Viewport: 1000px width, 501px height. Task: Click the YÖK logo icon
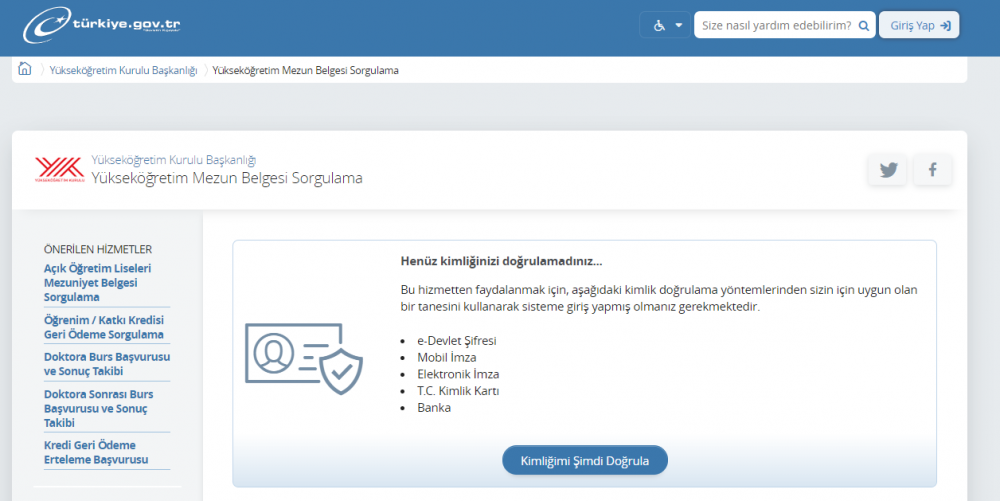coord(60,169)
